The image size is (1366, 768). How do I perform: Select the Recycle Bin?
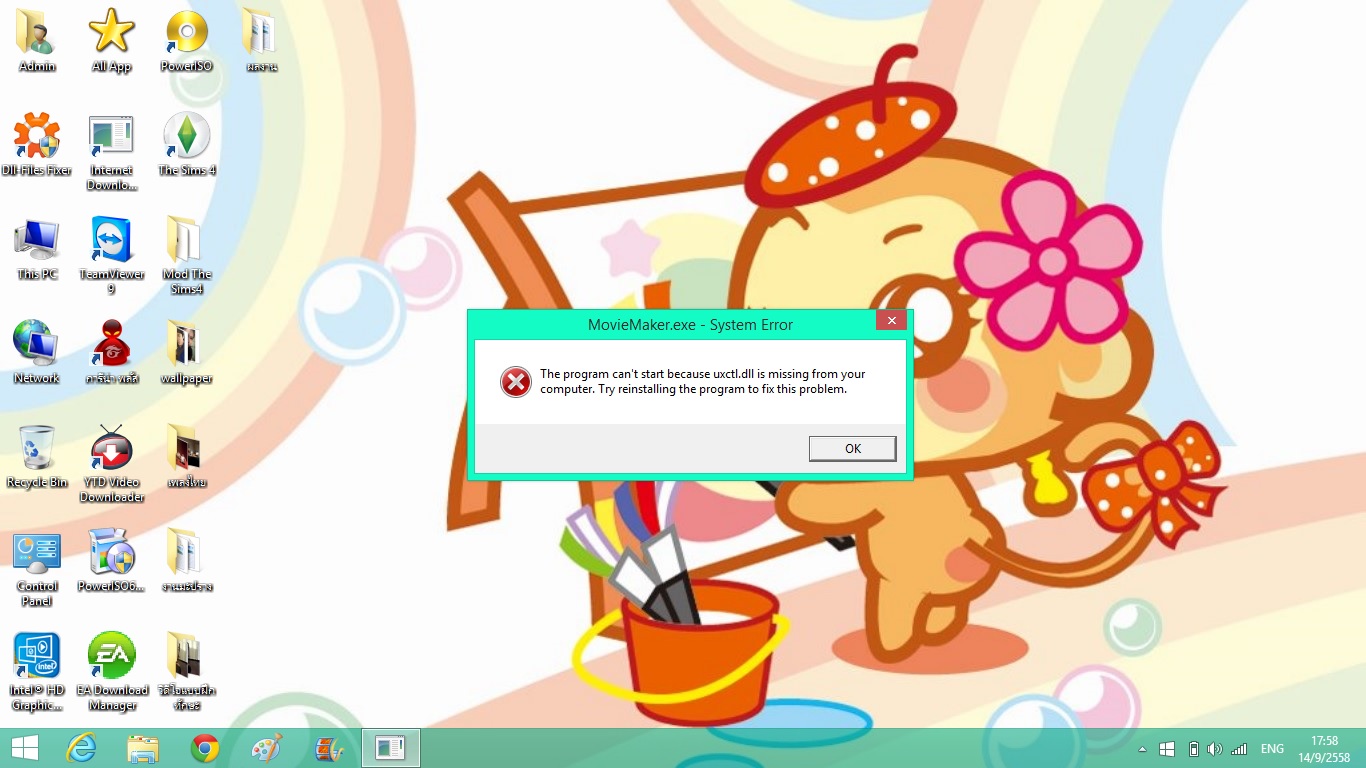(37, 458)
